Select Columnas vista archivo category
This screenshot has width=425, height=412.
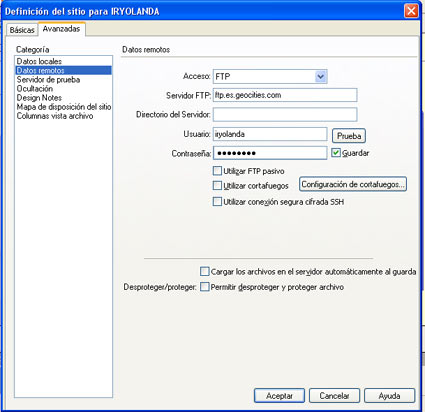coord(55,116)
